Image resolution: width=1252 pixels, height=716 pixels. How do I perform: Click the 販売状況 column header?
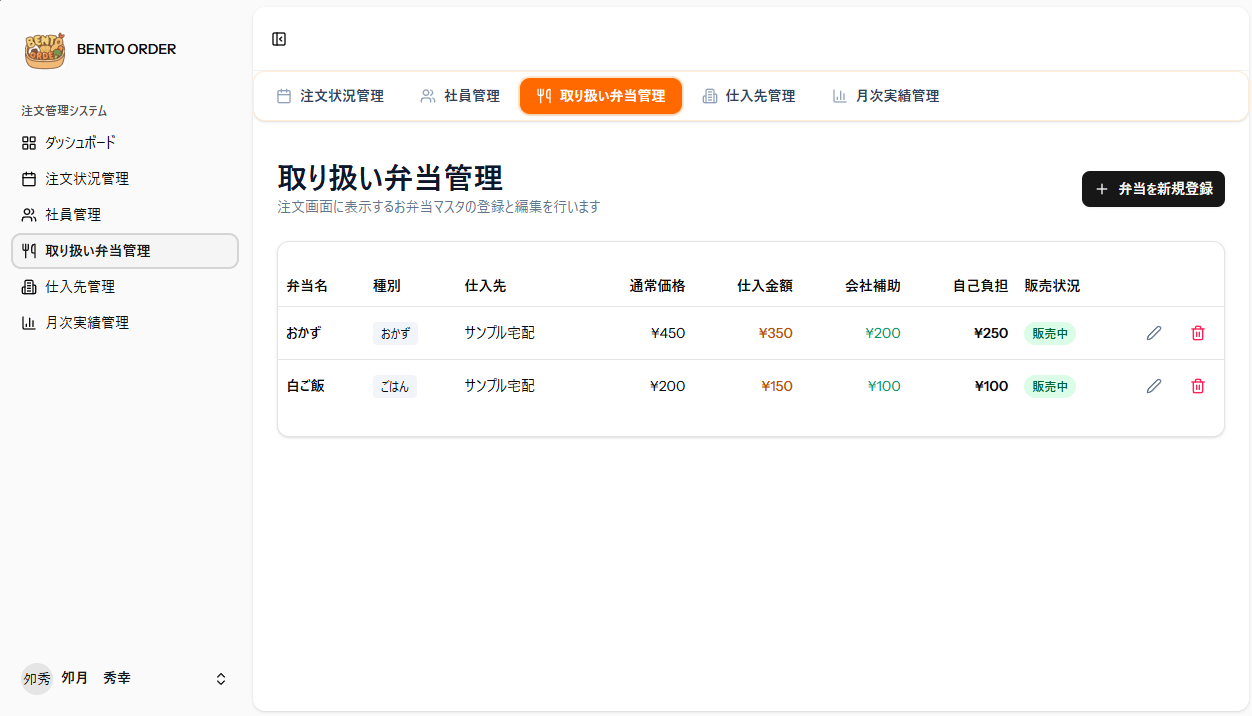(x=1052, y=286)
